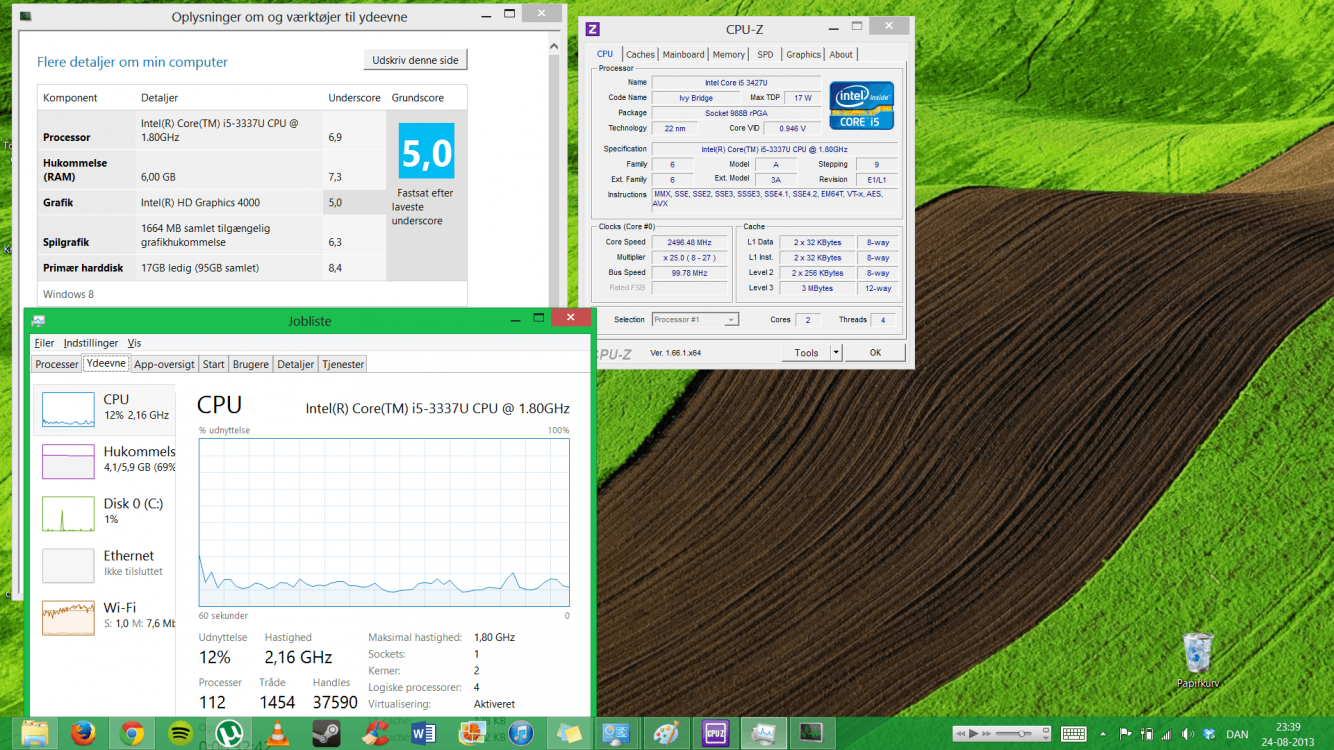Open Steam from the taskbar

point(326,734)
